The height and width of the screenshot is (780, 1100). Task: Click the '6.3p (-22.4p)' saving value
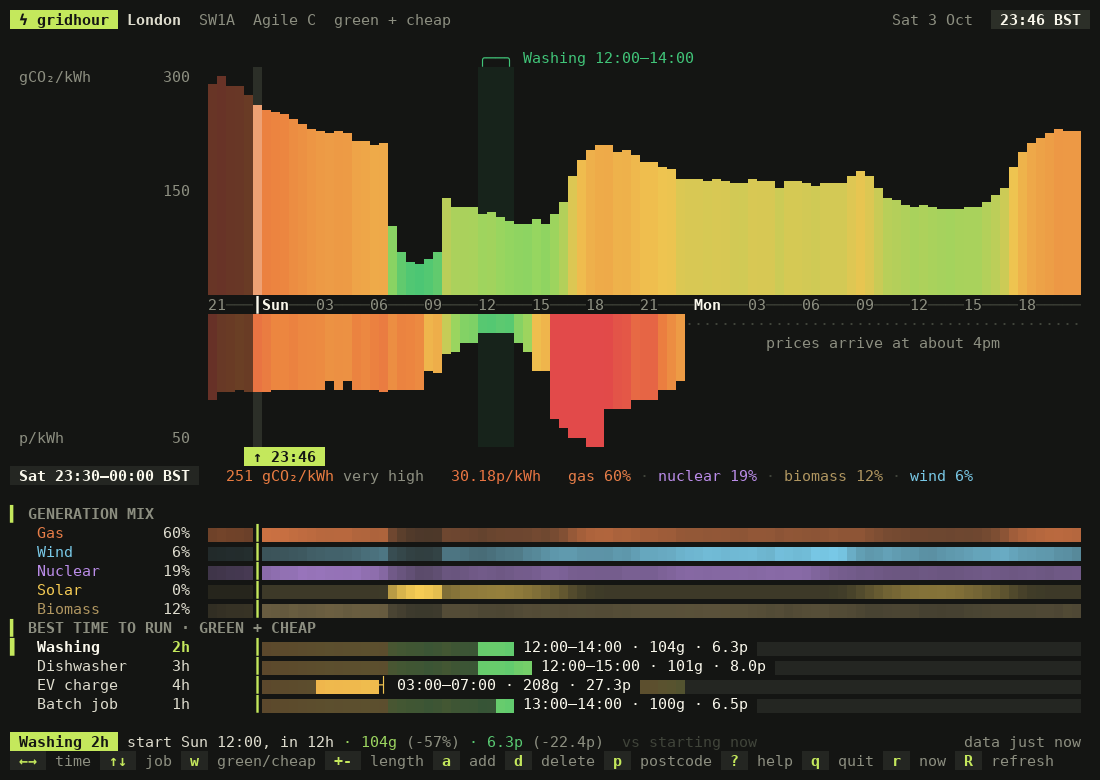pyautogui.click(x=545, y=741)
